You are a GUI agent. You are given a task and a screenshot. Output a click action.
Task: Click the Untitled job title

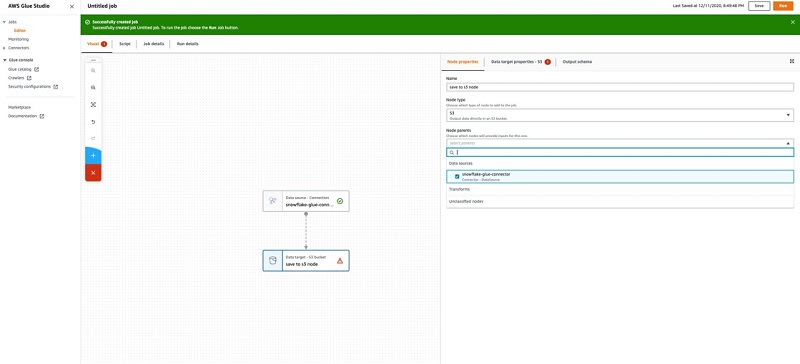click(x=103, y=6)
